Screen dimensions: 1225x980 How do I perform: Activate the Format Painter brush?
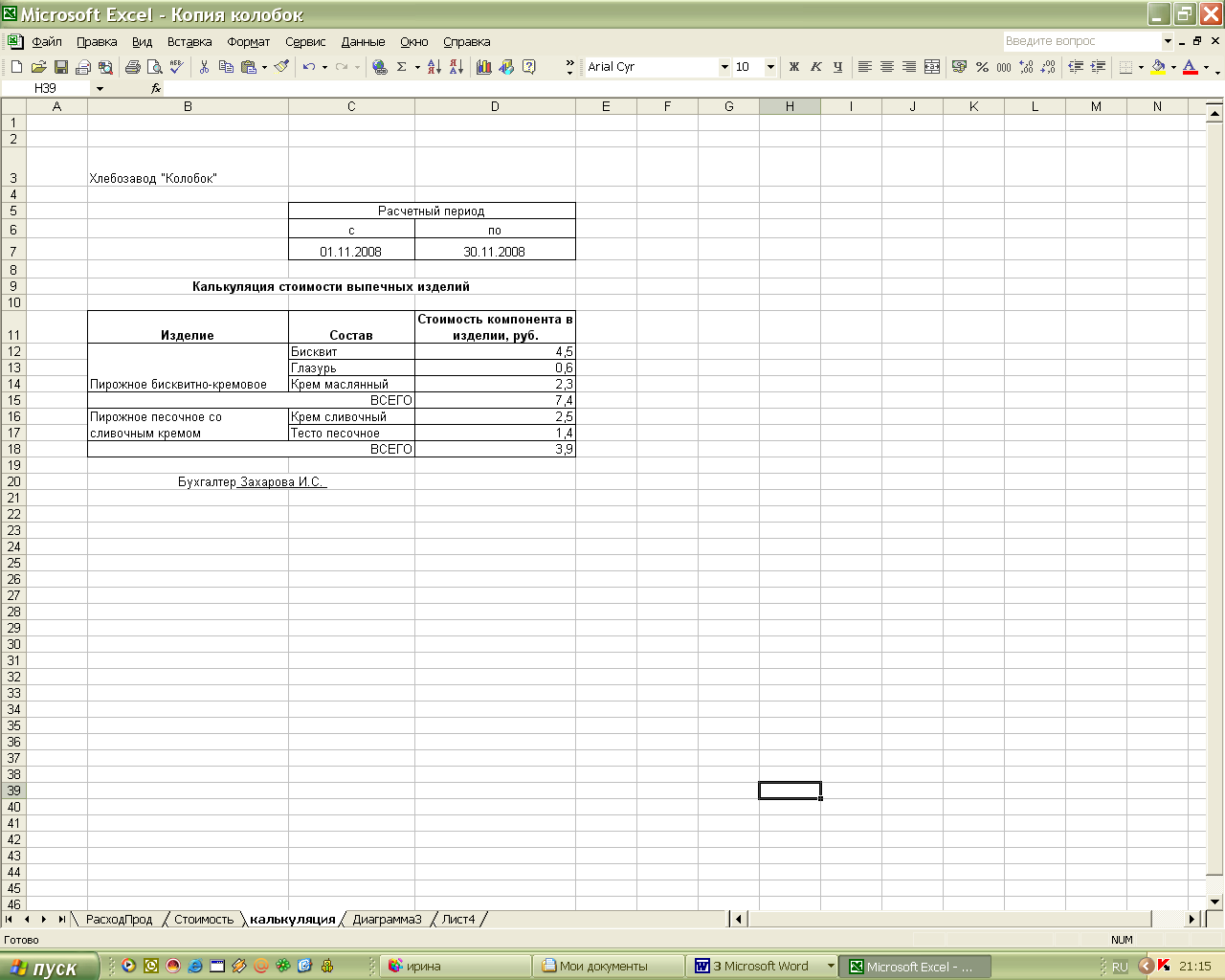[x=281, y=67]
